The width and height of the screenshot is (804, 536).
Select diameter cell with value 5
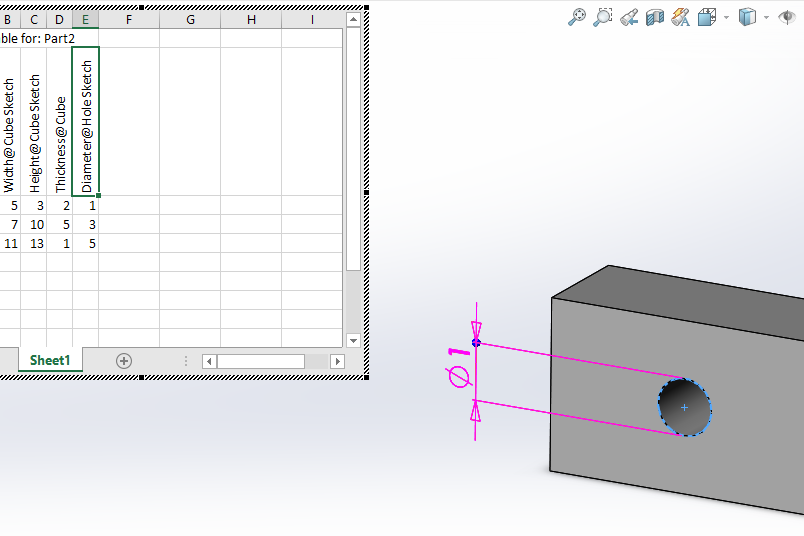point(86,243)
